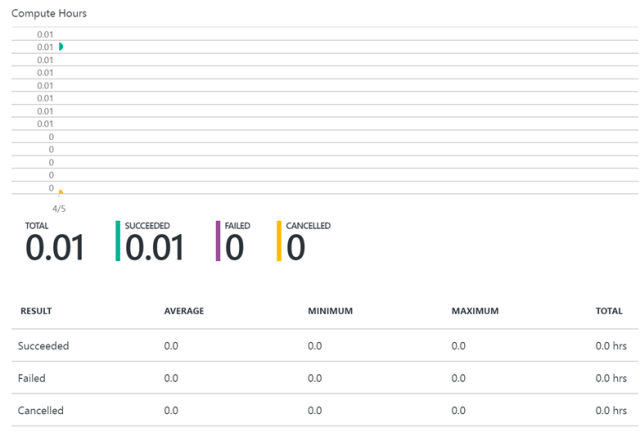Viewport: 640px width, 432px height.
Task: Select the green Succeeded legend color bar
Action: coord(118,241)
